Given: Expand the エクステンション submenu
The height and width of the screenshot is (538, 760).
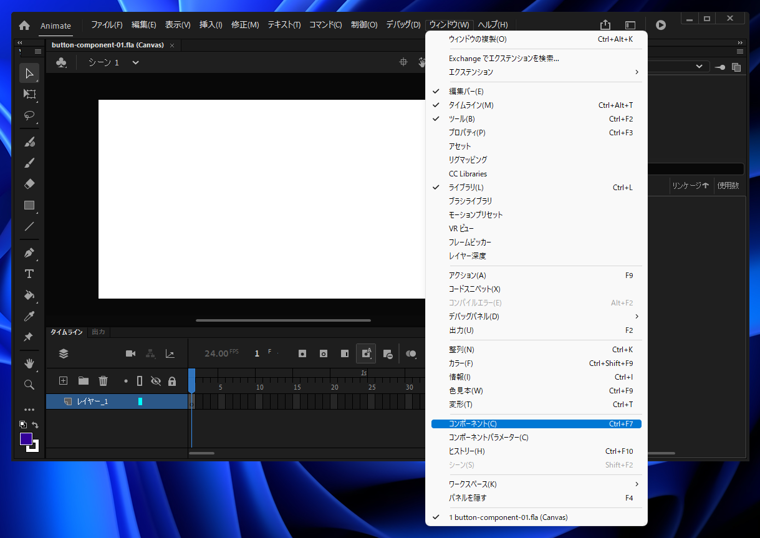Looking at the screenshot, I should [x=536, y=72].
